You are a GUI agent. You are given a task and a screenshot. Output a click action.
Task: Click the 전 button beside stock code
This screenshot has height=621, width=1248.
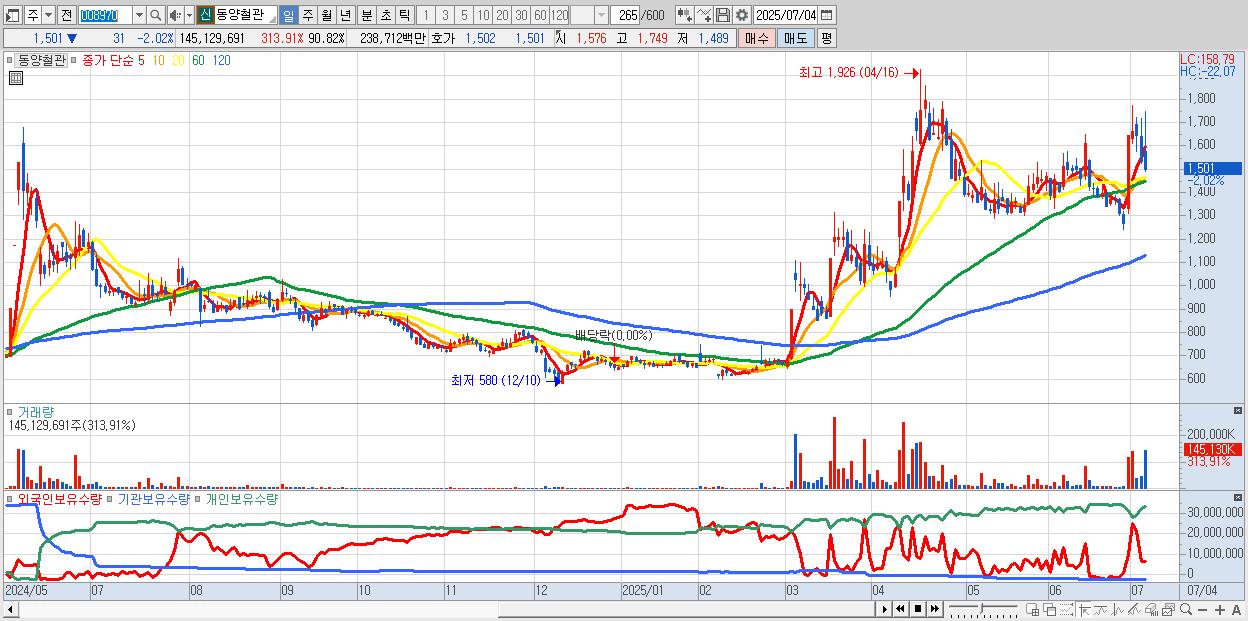[66, 16]
